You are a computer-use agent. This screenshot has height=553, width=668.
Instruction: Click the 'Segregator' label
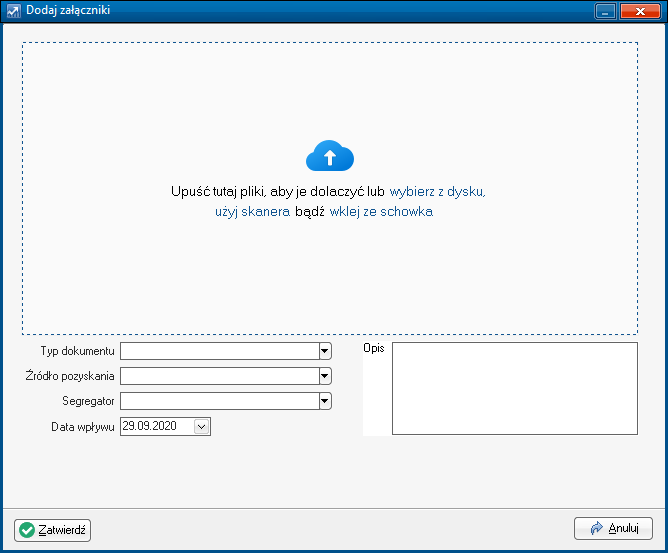(x=88, y=401)
